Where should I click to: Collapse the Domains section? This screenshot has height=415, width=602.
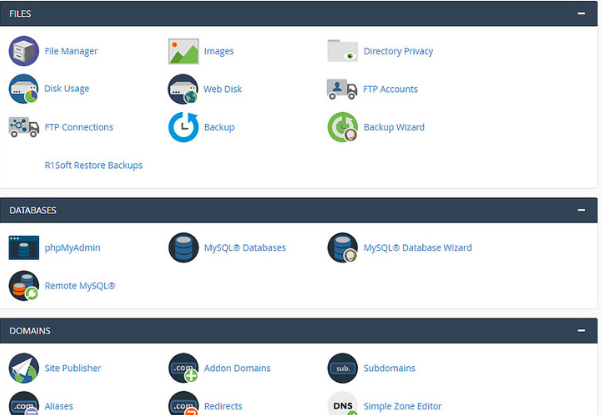coord(581,331)
